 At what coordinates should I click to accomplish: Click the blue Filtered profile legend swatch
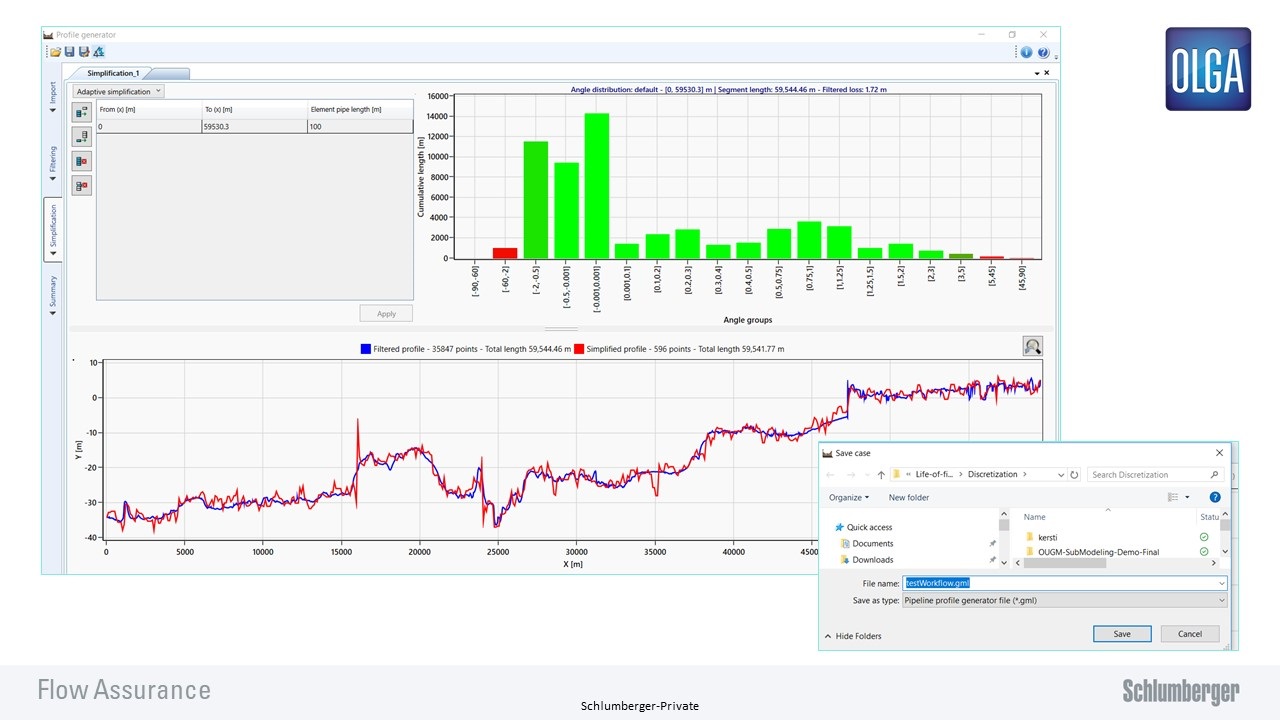tap(365, 349)
